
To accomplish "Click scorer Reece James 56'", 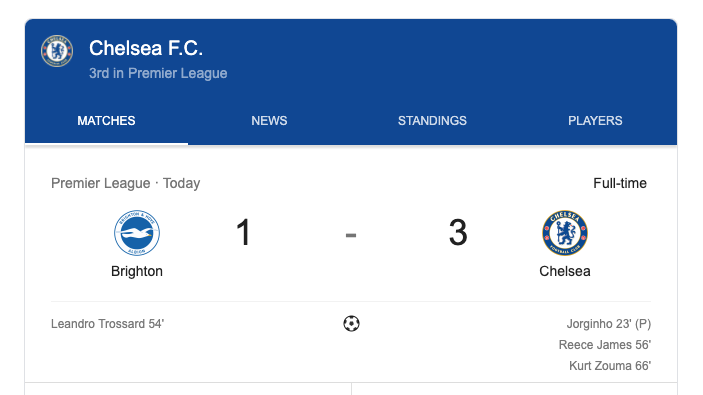I will click(604, 345).
